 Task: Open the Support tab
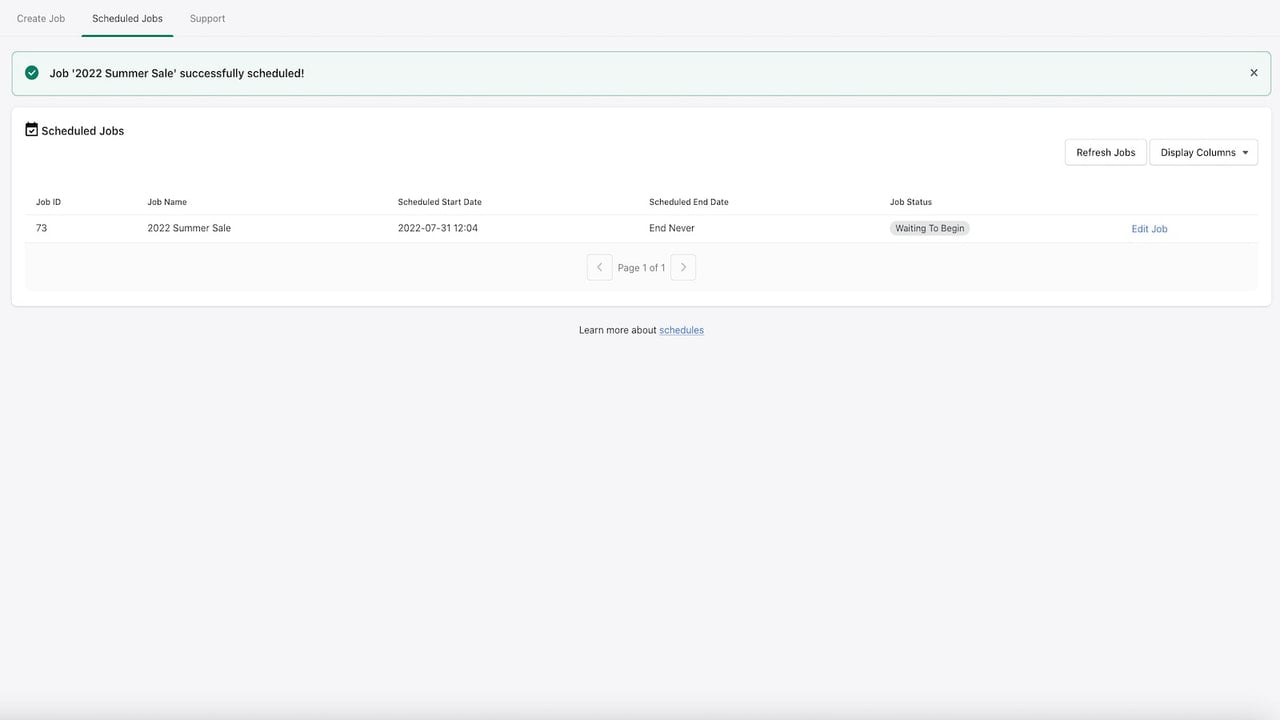coord(207,18)
